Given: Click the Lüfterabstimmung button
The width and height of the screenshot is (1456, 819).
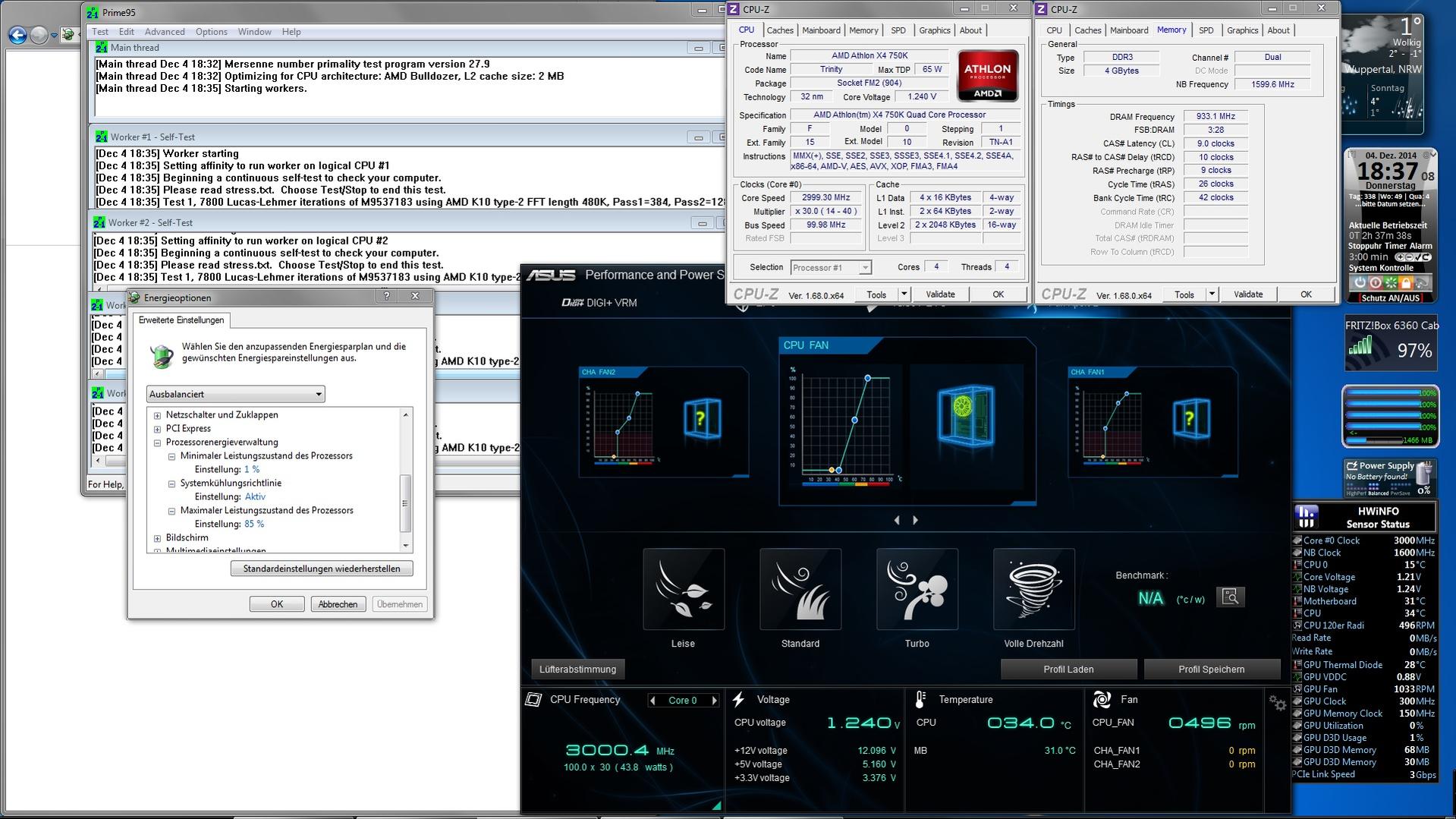Looking at the screenshot, I should 577,669.
